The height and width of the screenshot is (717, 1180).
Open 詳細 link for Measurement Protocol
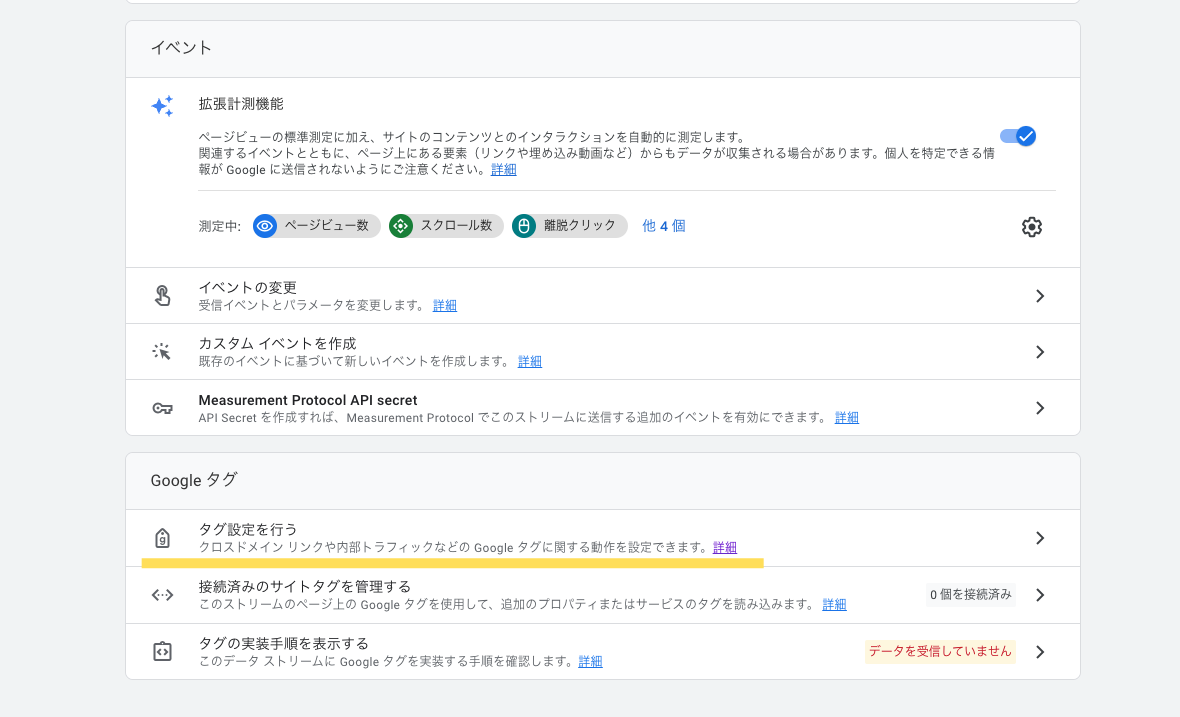tap(847, 418)
